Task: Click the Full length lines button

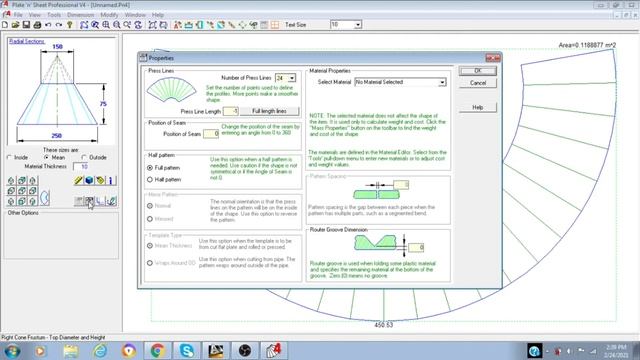Action: [269, 111]
